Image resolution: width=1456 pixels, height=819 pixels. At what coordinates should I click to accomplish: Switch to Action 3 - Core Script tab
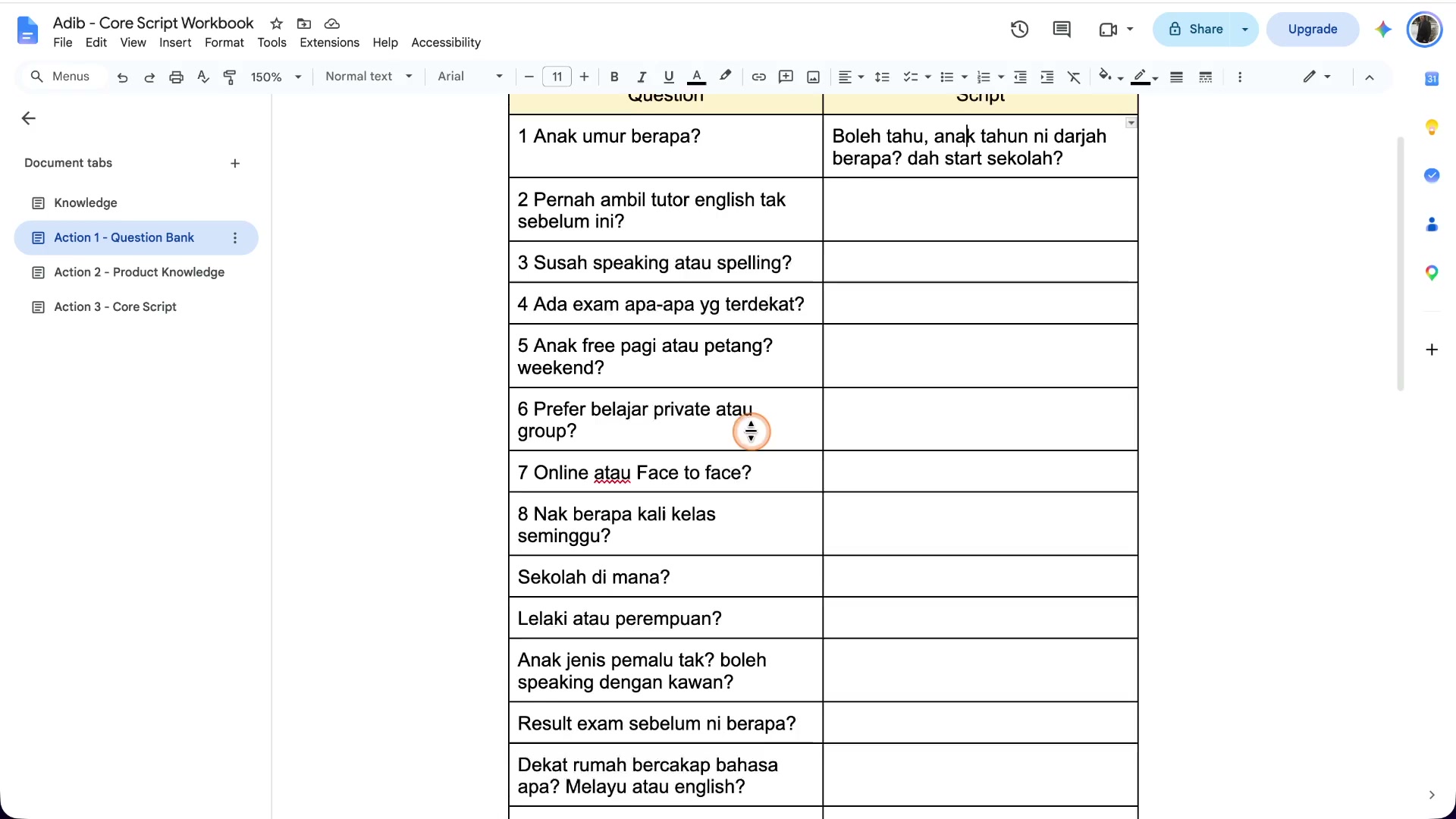[x=136, y=307]
